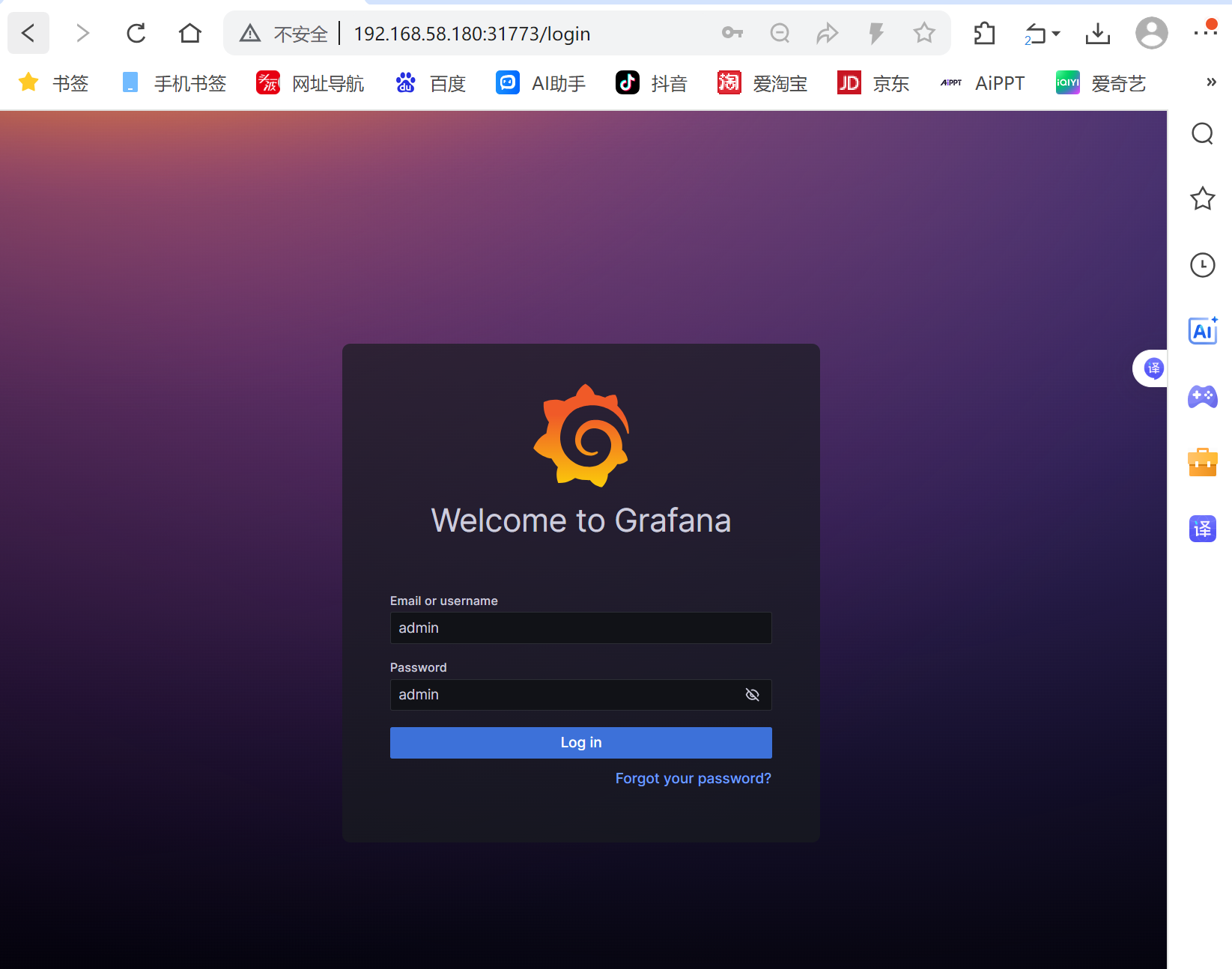
Task: Open the AI助手 bookmark
Action: coord(541,83)
